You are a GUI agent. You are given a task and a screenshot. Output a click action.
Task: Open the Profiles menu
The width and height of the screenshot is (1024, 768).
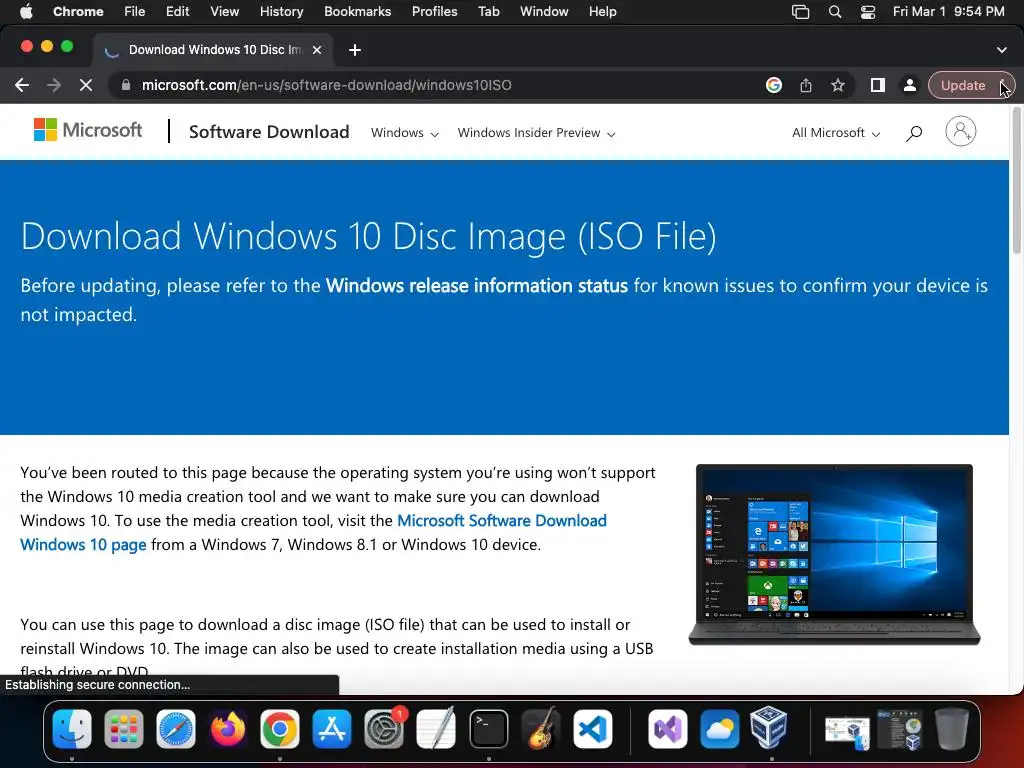[434, 12]
